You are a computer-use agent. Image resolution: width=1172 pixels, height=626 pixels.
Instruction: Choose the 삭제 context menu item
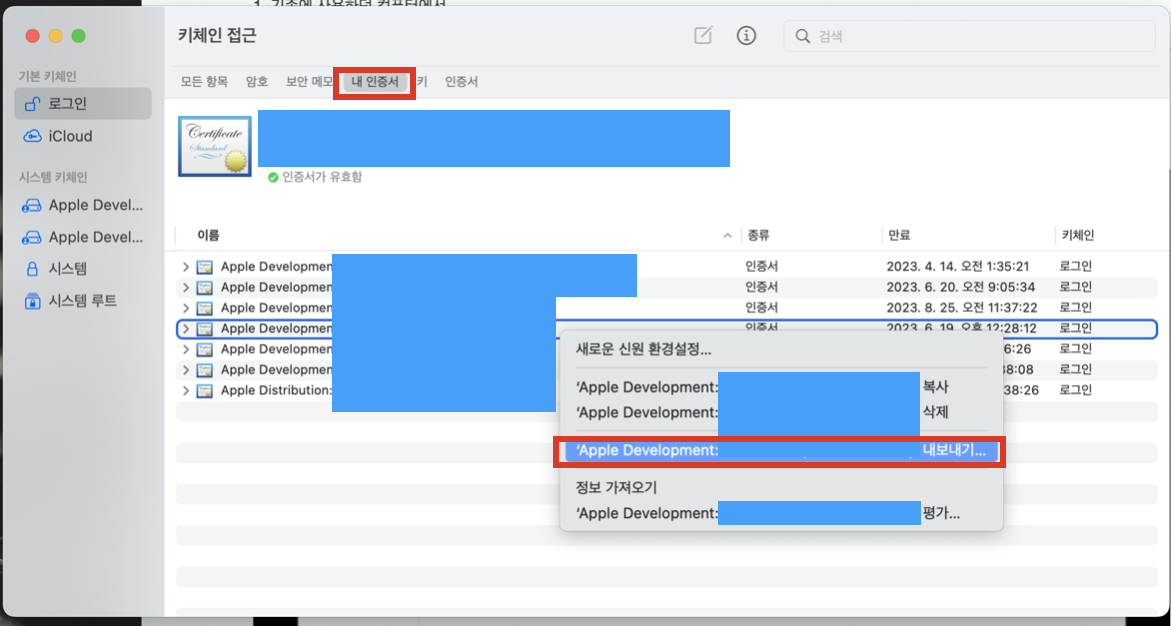[781, 412]
